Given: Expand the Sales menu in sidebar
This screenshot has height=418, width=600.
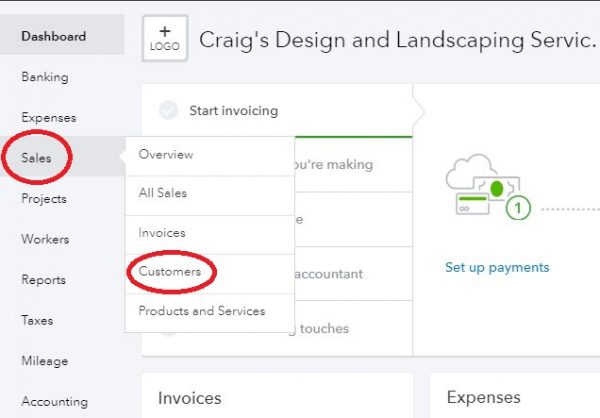Looking at the screenshot, I should coord(36,158).
